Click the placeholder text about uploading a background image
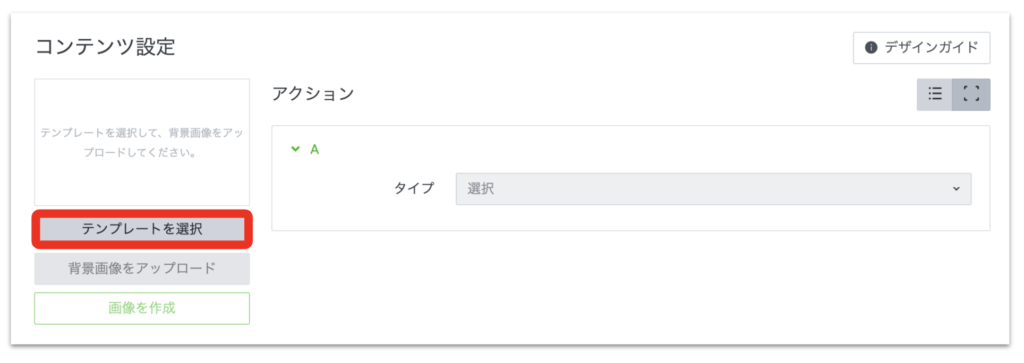The image size is (1024, 363). pos(142,144)
